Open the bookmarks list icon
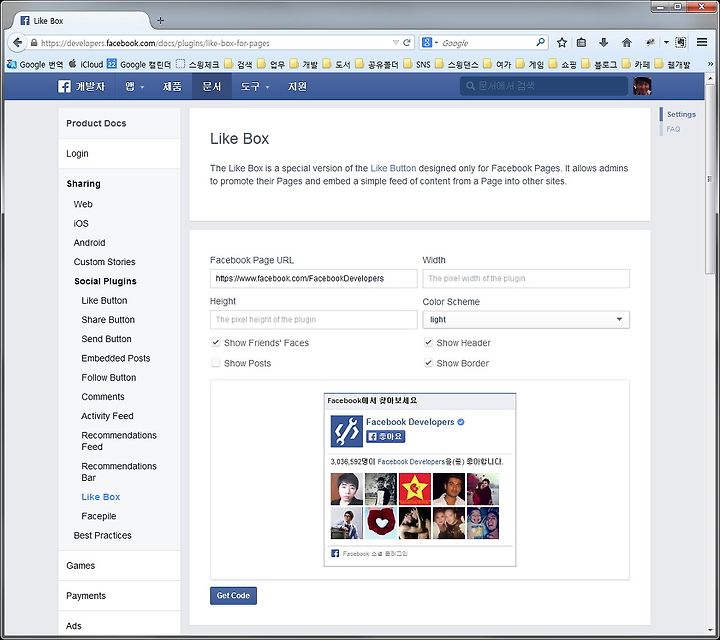The height and width of the screenshot is (640, 720). (581, 43)
